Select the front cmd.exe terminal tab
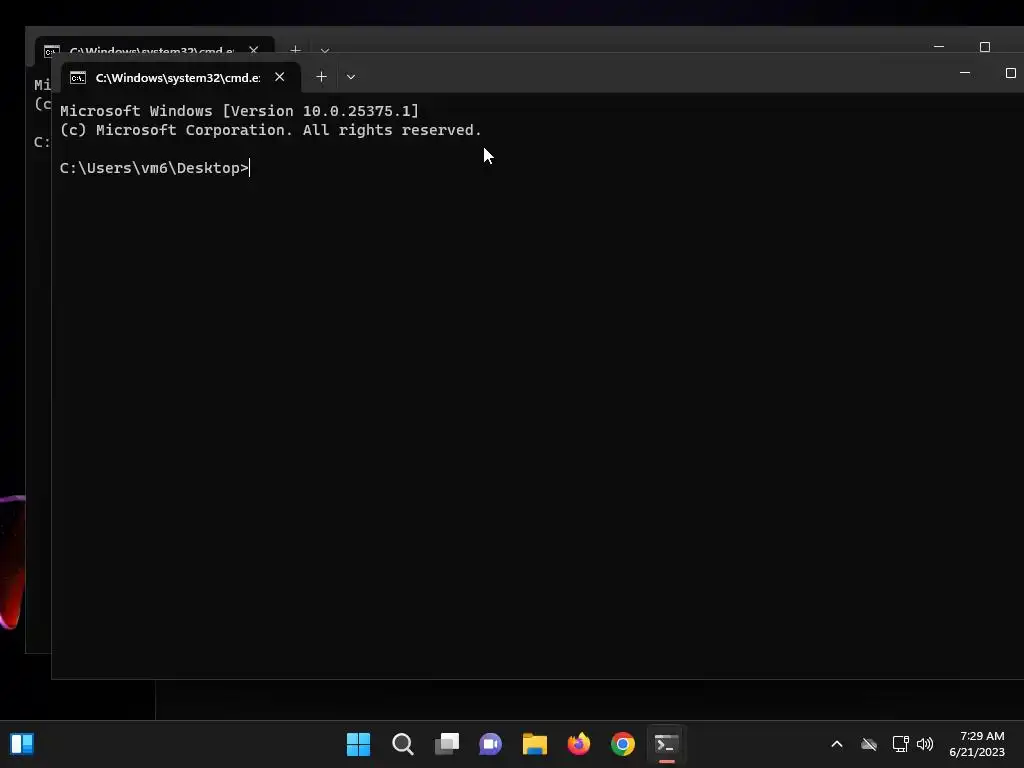Screen dimensions: 1024x768 tap(181, 77)
